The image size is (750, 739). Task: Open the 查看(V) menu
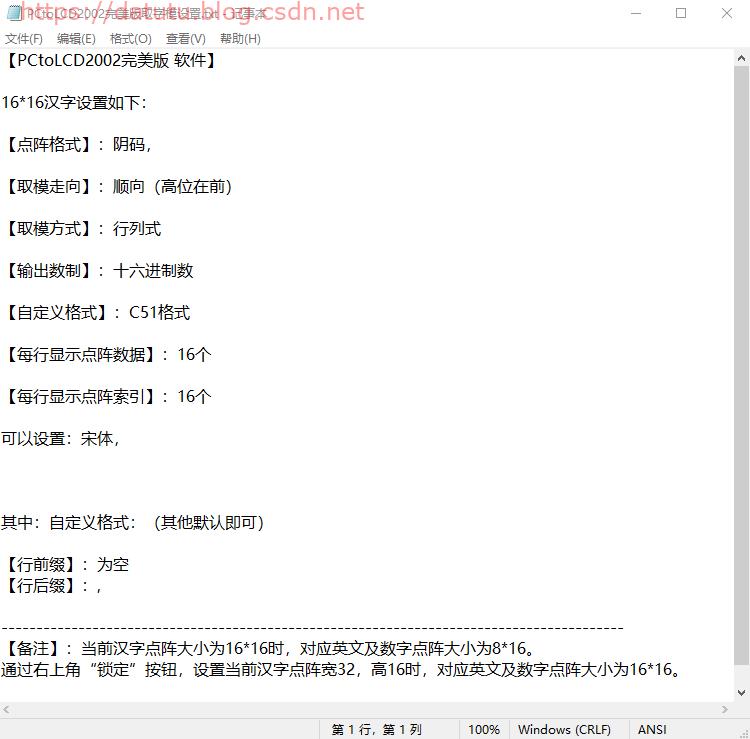(185, 38)
